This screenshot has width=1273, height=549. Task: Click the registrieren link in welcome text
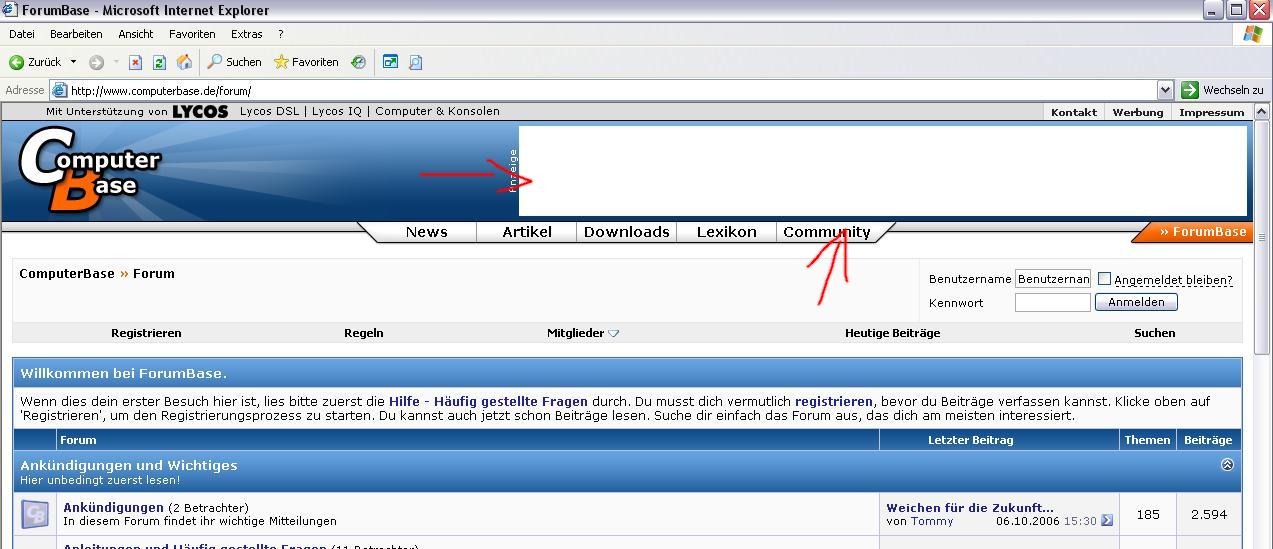[834, 401]
